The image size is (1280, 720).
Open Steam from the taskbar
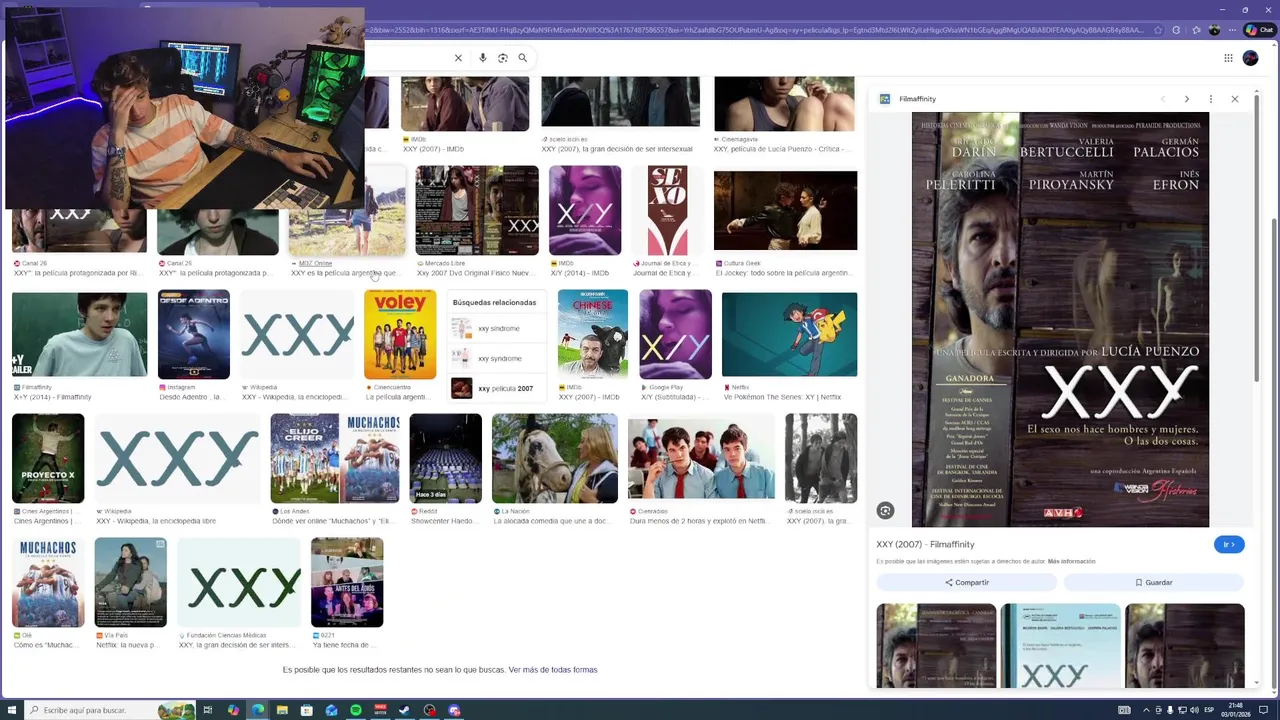405,710
